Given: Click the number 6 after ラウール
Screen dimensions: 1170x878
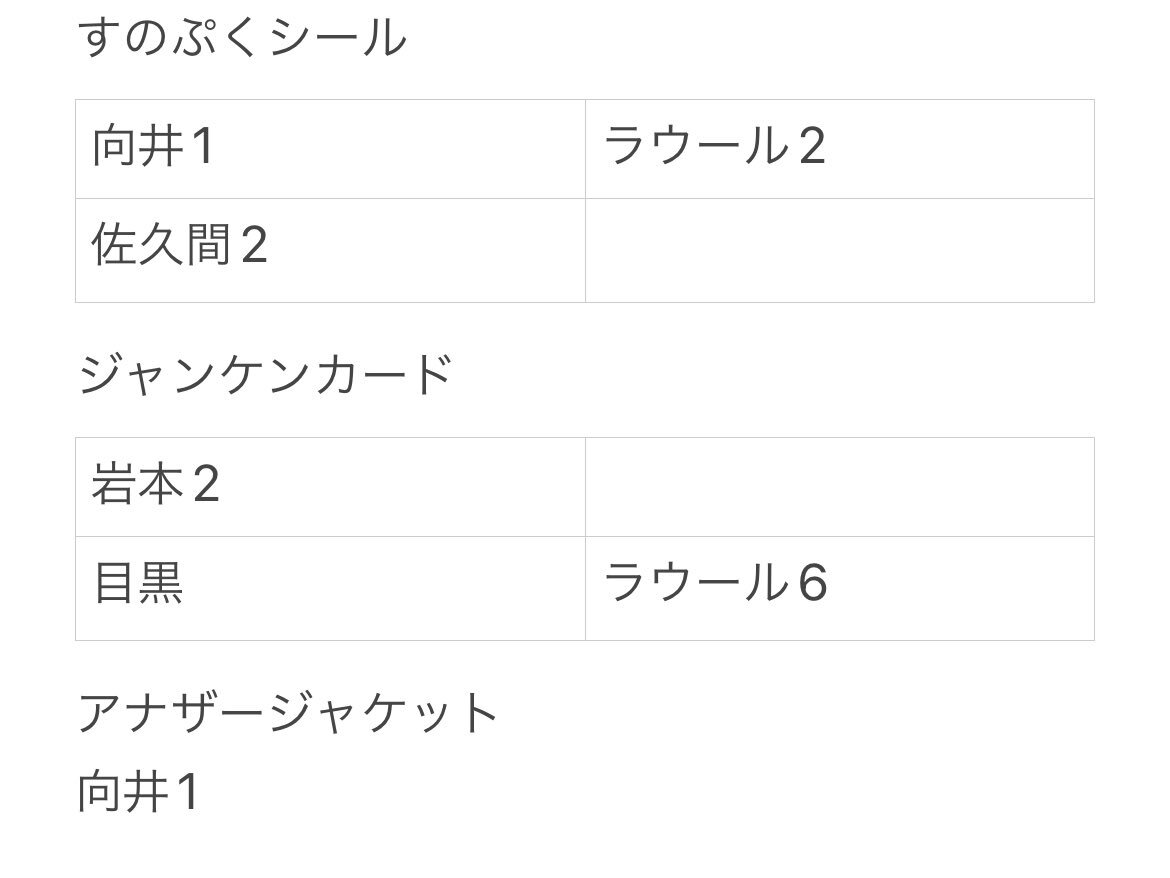Looking at the screenshot, I should point(813,583).
